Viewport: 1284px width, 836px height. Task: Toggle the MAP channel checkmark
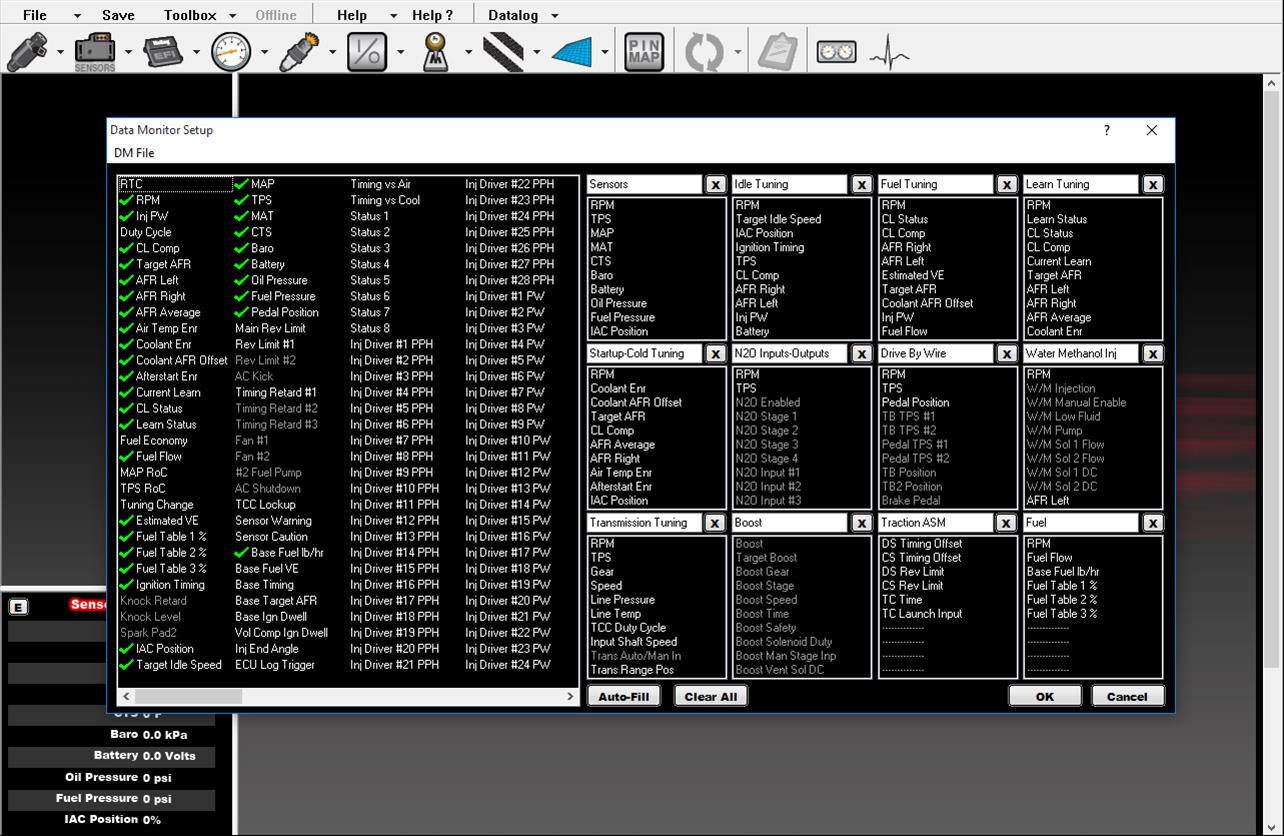tap(241, 184)
